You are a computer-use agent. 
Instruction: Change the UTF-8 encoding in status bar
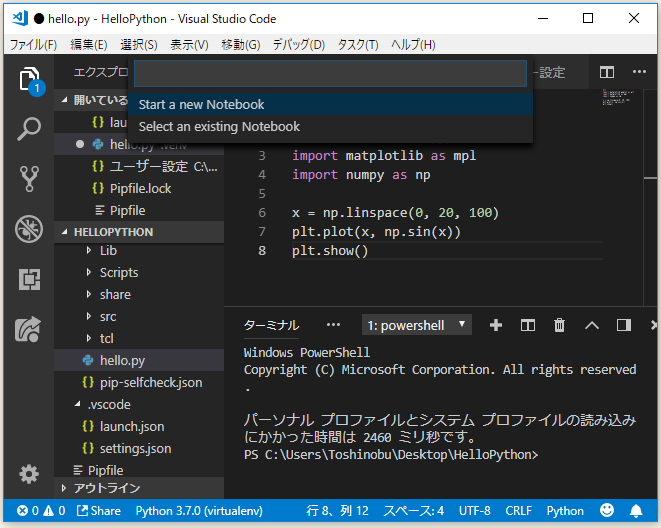pos(474,511)
